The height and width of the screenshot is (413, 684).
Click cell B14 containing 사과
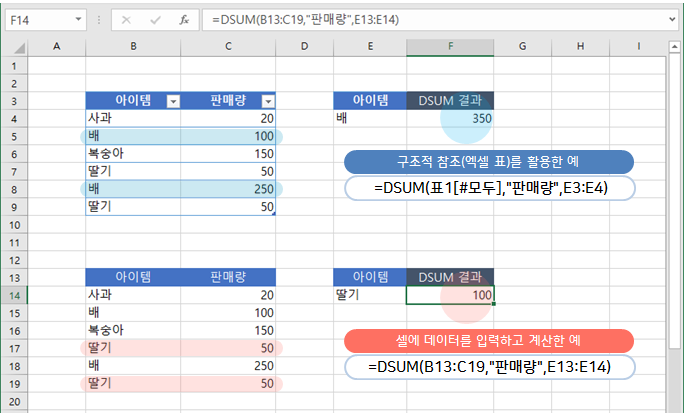pos(133,295)
